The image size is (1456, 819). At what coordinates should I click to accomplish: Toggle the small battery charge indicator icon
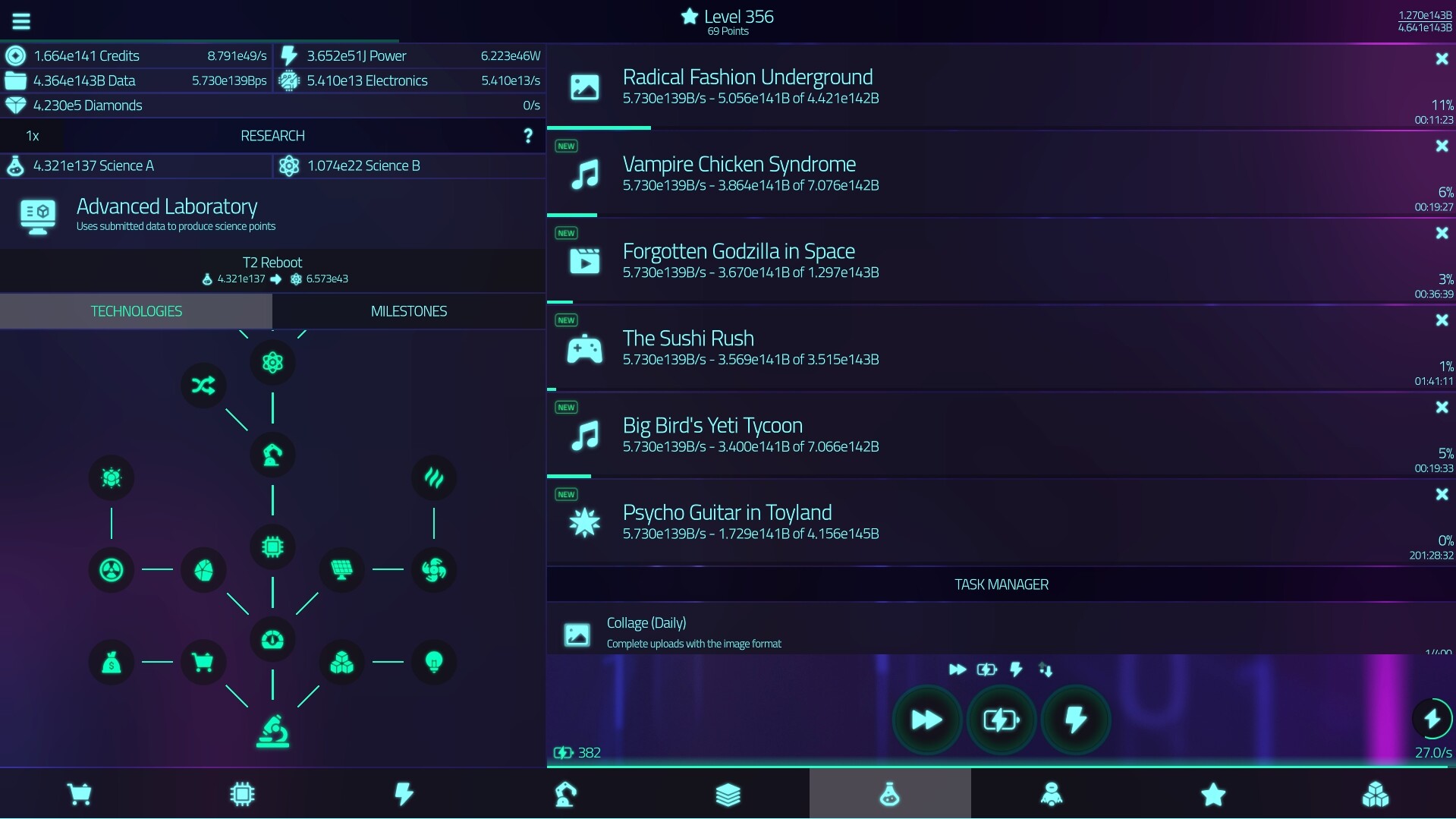987,669
